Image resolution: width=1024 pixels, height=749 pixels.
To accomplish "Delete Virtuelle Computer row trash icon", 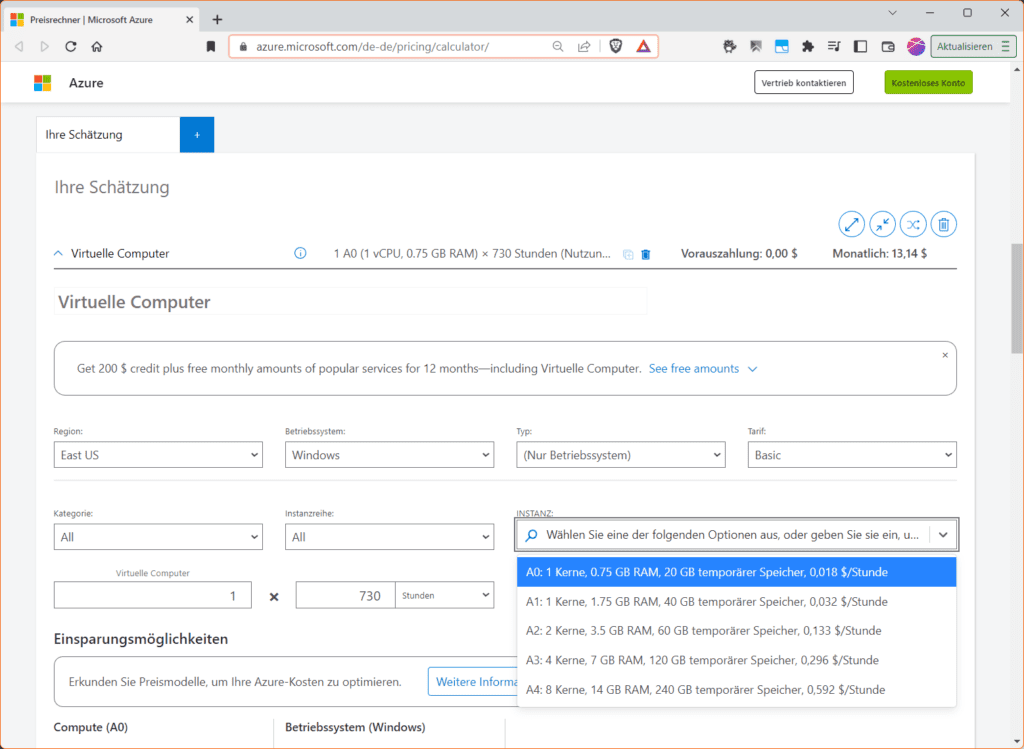I will click(x=646, y=254).
